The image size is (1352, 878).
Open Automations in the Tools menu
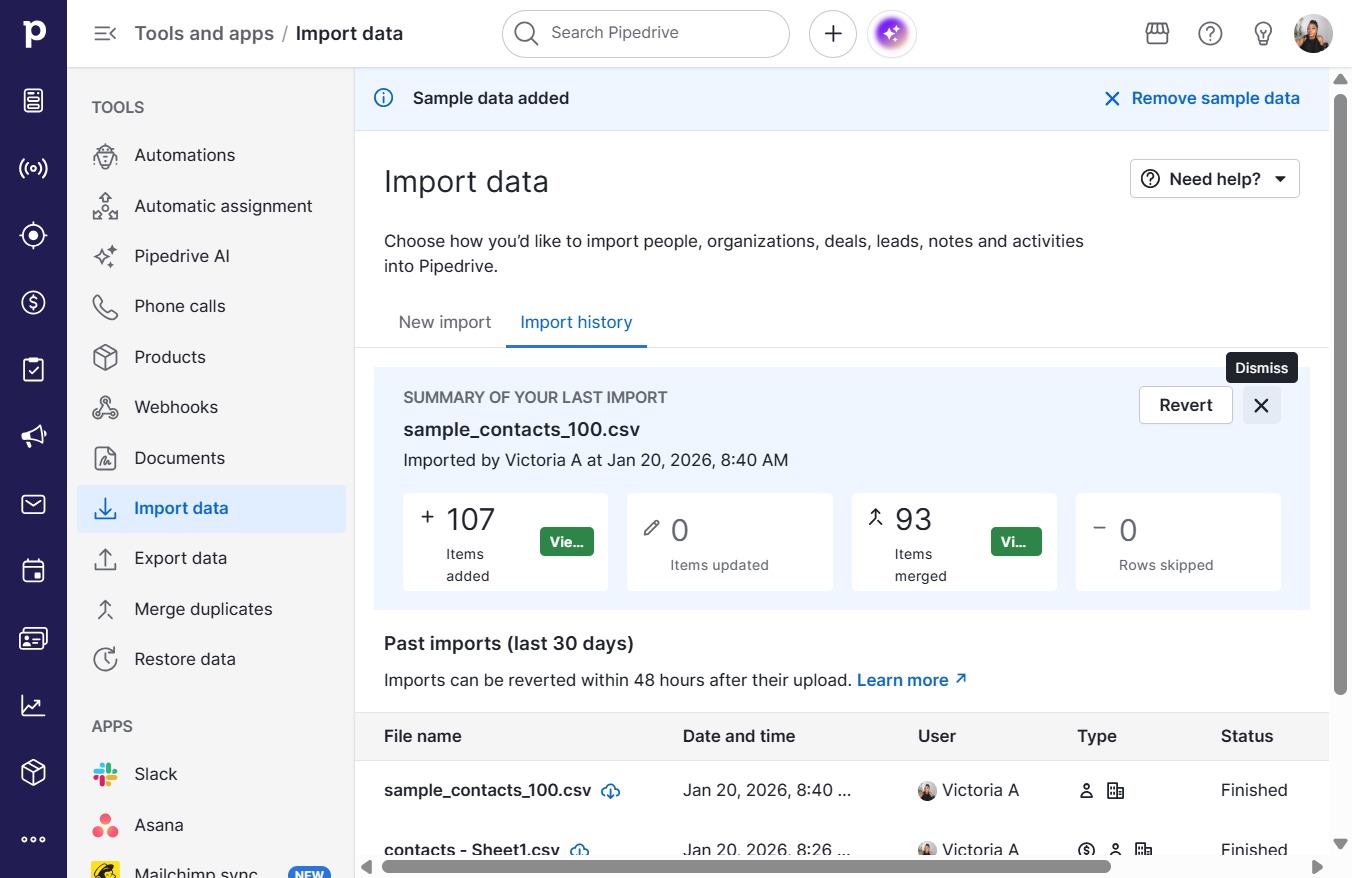point(211,156)
